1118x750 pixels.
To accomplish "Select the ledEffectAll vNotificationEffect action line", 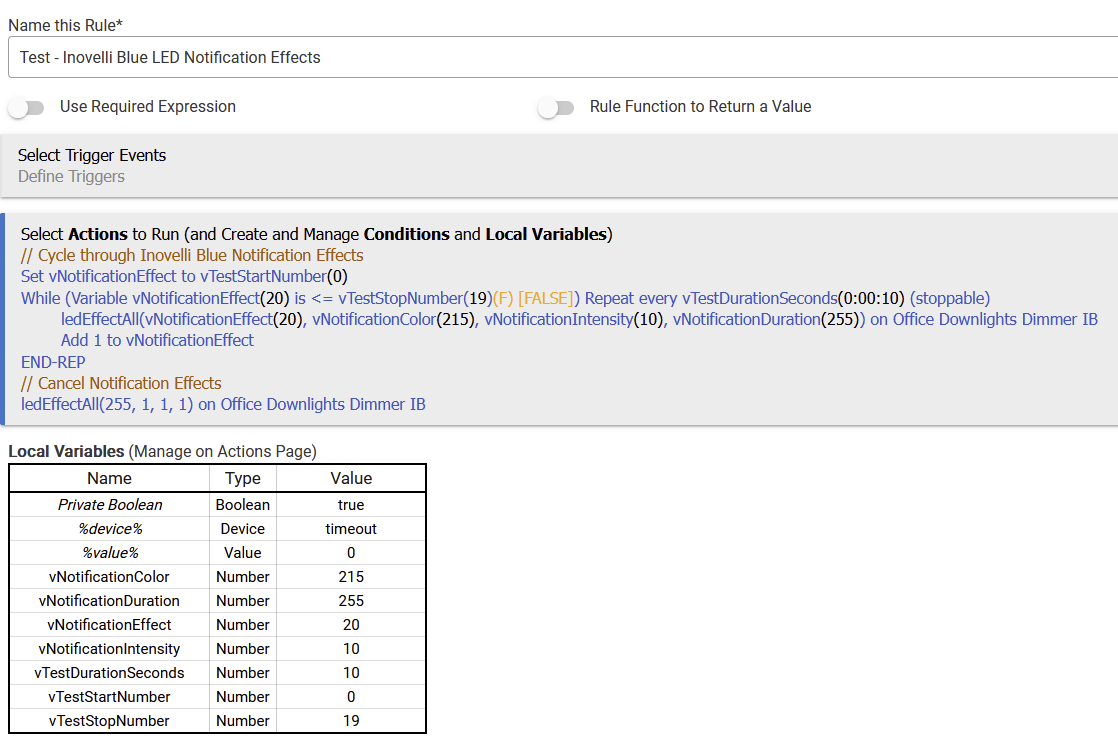I will pyautogui.click(x=579, y=319).
